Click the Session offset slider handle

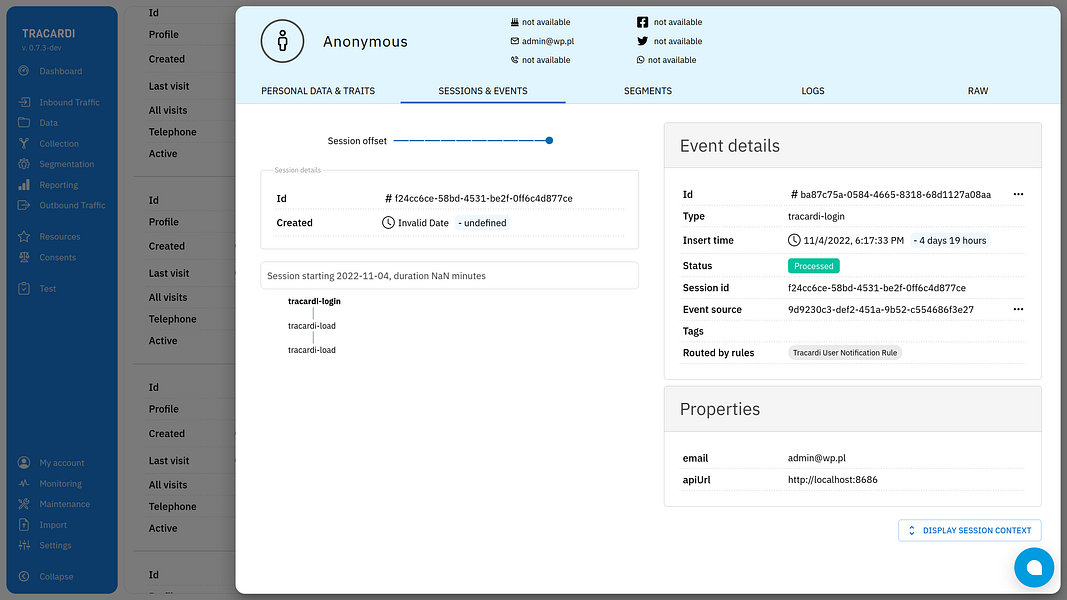point(549,141)
